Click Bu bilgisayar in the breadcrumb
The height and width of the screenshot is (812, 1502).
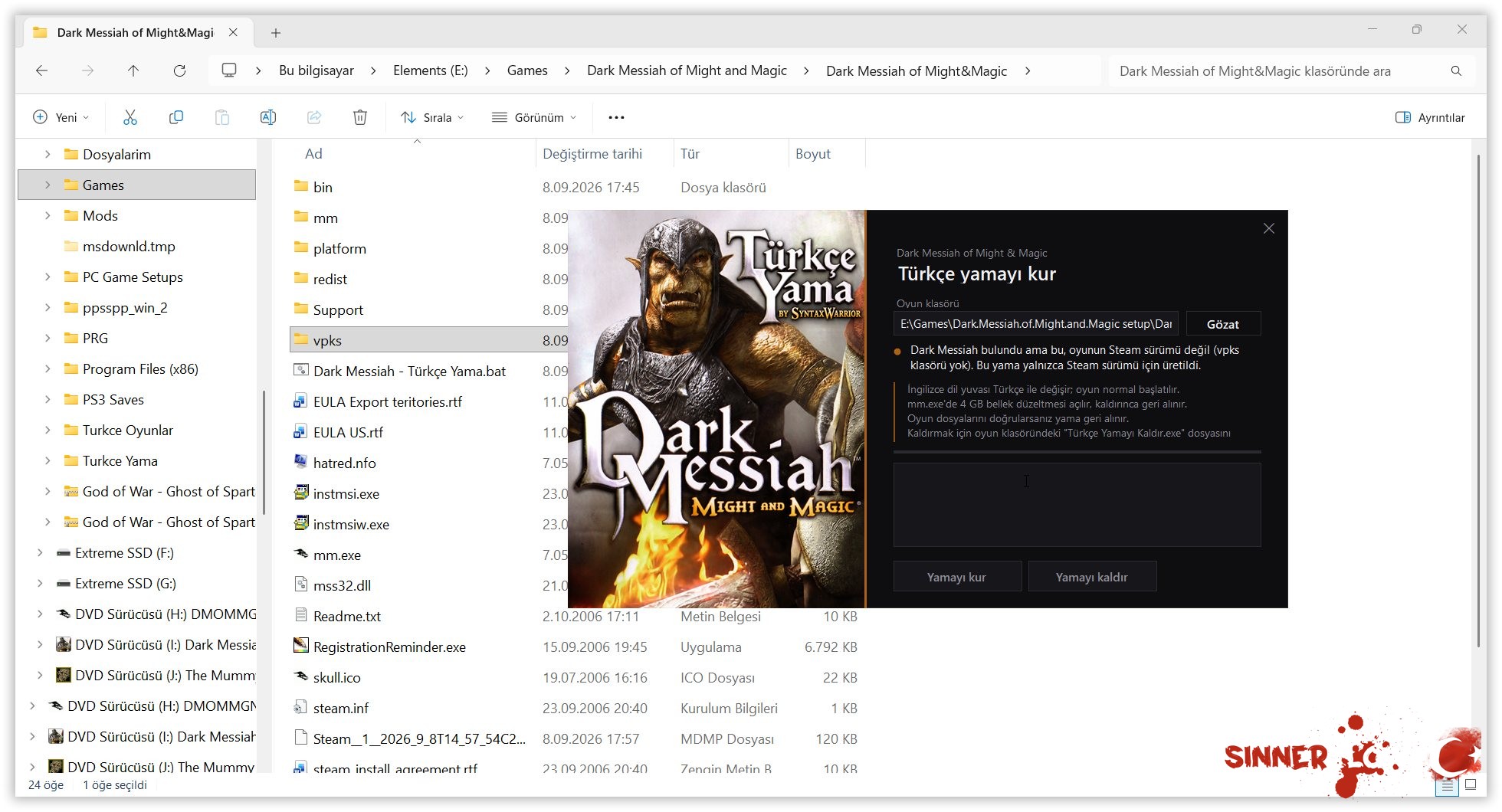316,70
